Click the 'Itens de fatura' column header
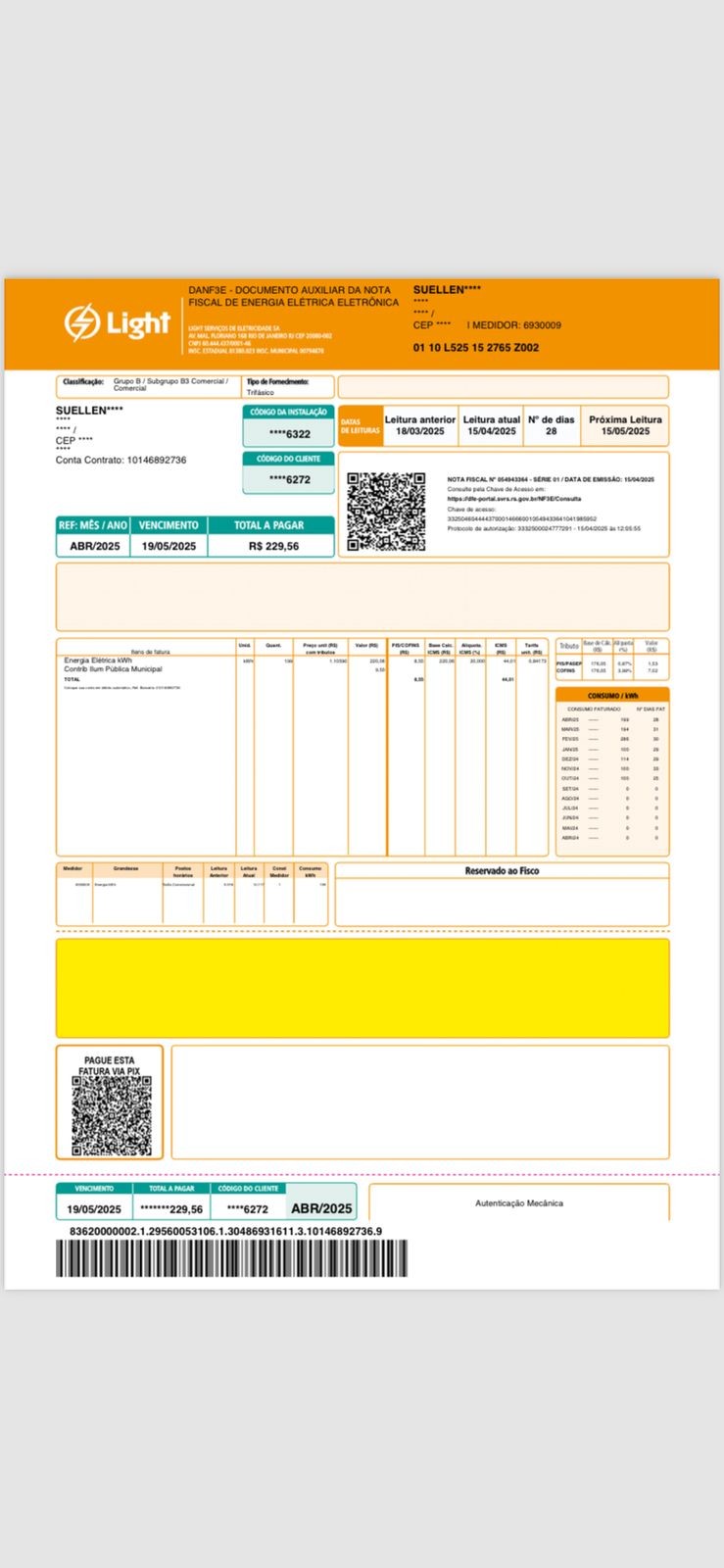The width and height of the screenshot is (724, 1568). pyautogui.click(x=150, y=652)
